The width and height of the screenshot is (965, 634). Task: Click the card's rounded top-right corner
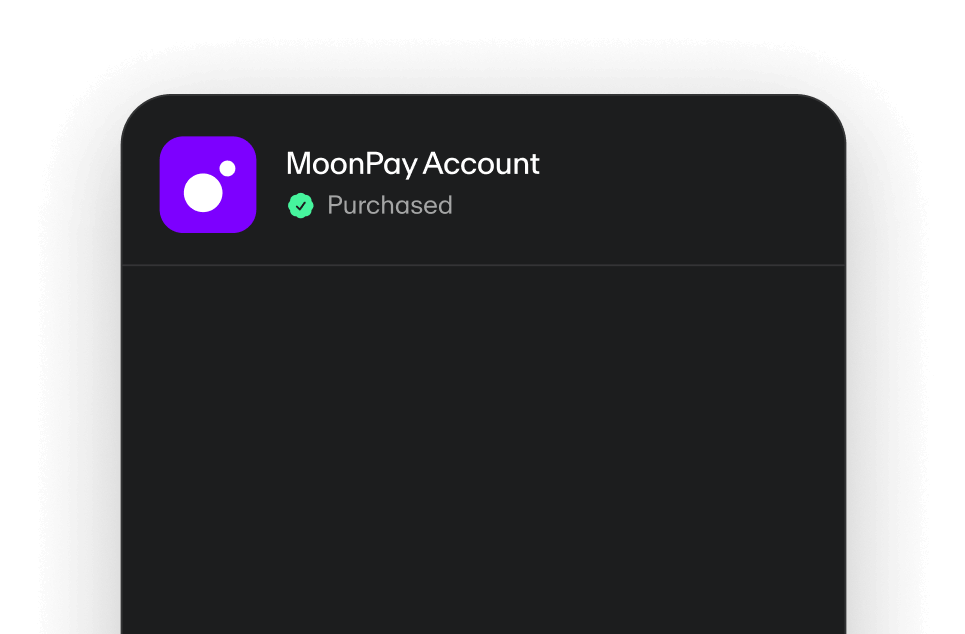click(829, 112)
